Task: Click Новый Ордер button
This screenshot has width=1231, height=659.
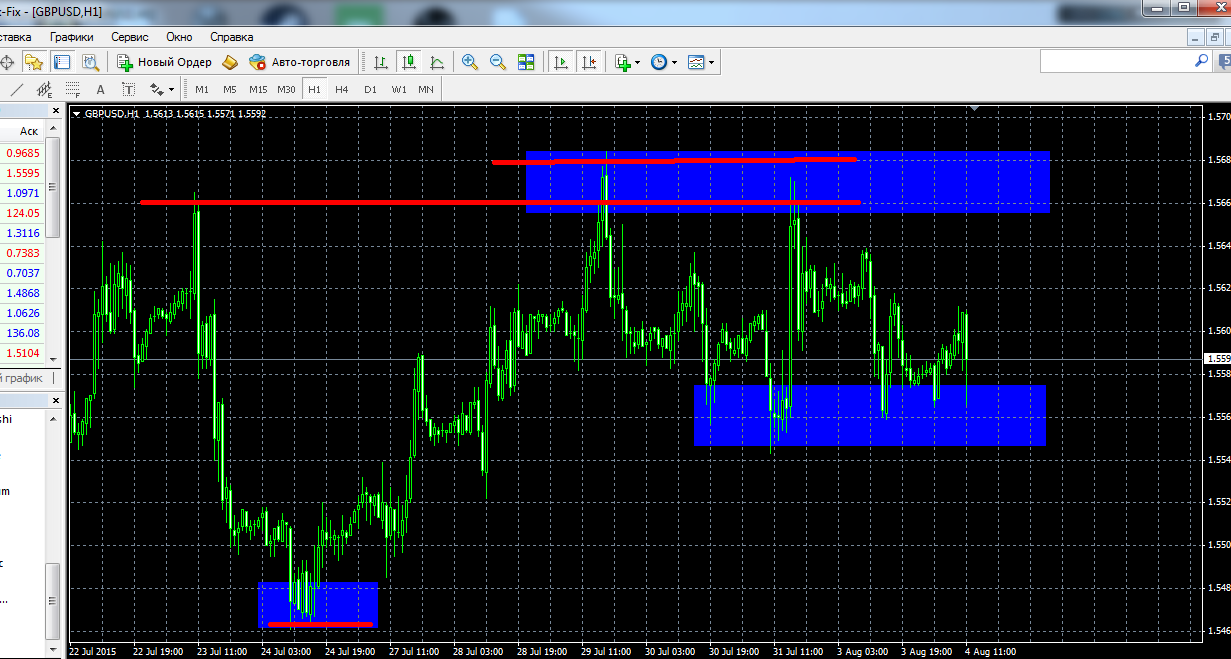Action: (x=165, y=62)
